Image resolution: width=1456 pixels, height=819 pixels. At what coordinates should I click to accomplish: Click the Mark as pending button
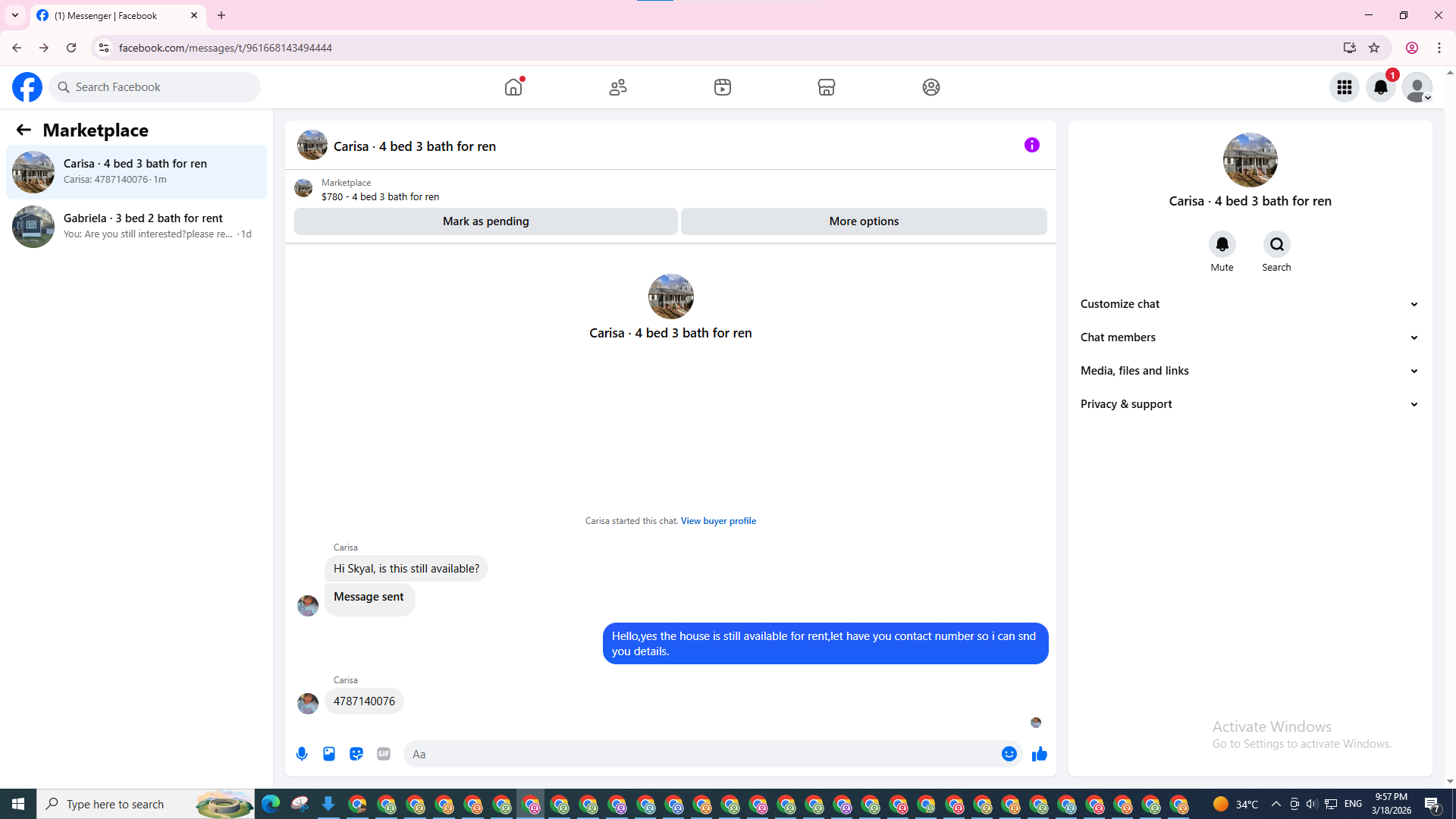(x=485, y=221)
